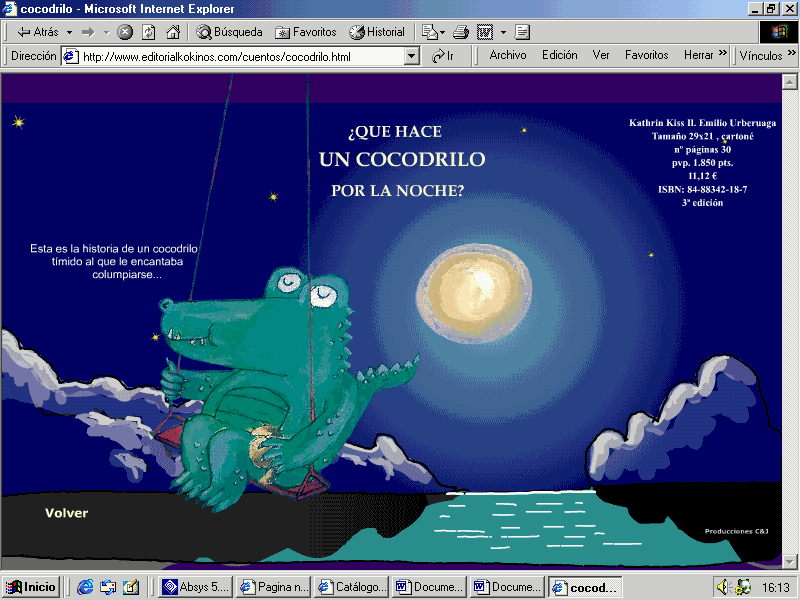Open the edit-with dropdown arrow beside Word icon
Image resolution: width=800 pixels, height=600 pixels.
[503, 32]
